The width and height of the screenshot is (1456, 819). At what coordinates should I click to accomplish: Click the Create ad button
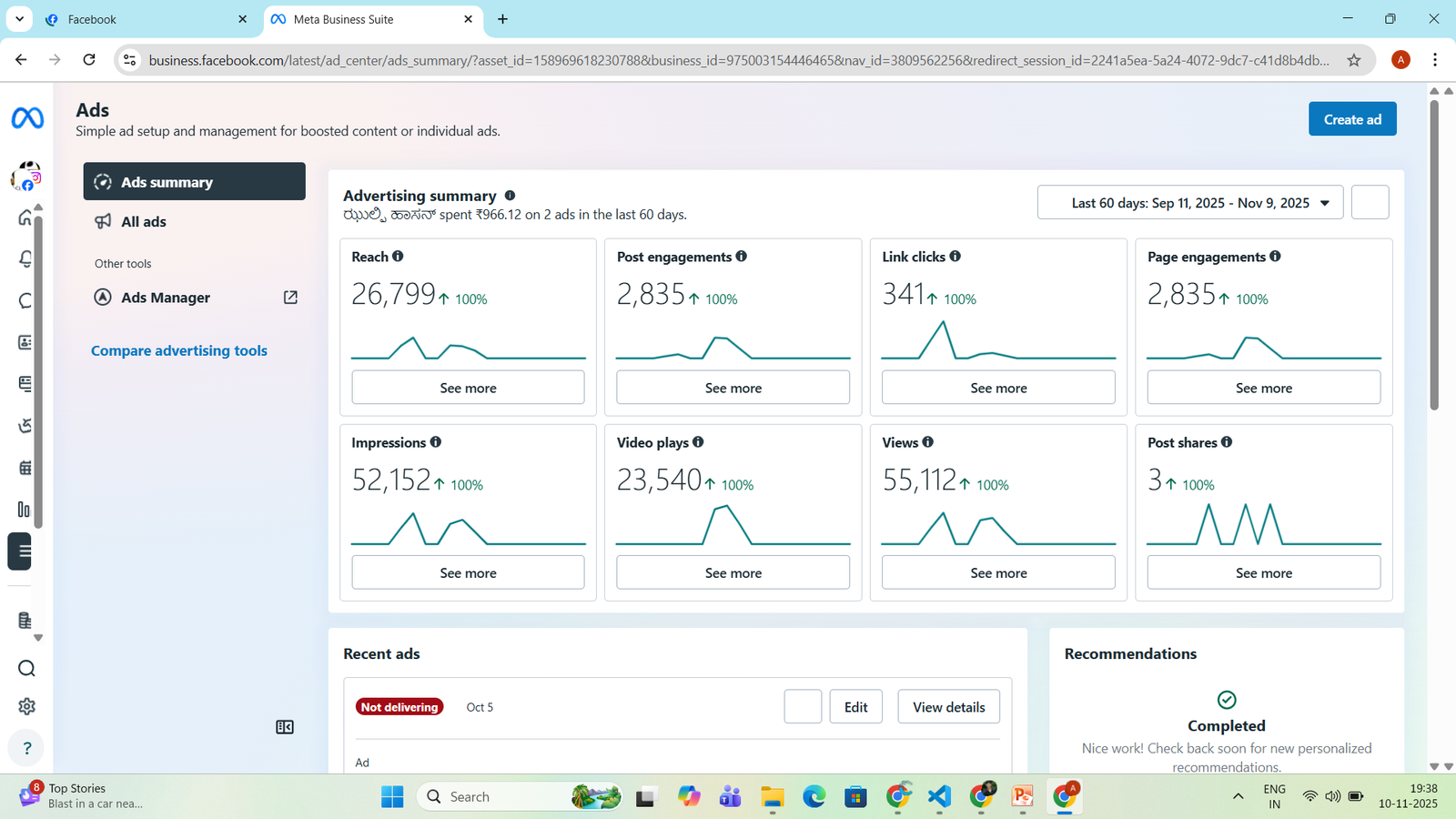tap(1352, 119)
